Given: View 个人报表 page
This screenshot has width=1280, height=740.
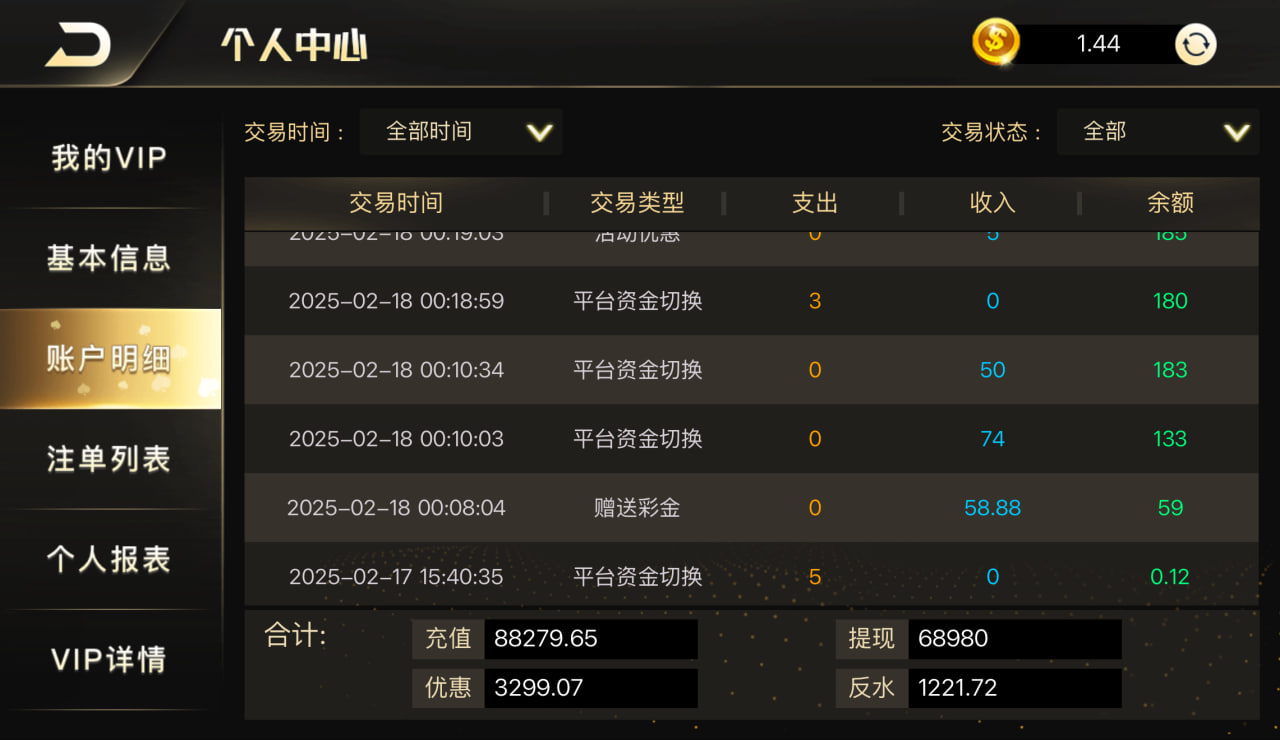Looking at the screenshot, I should pyautogui.click(x=110, y=559).
